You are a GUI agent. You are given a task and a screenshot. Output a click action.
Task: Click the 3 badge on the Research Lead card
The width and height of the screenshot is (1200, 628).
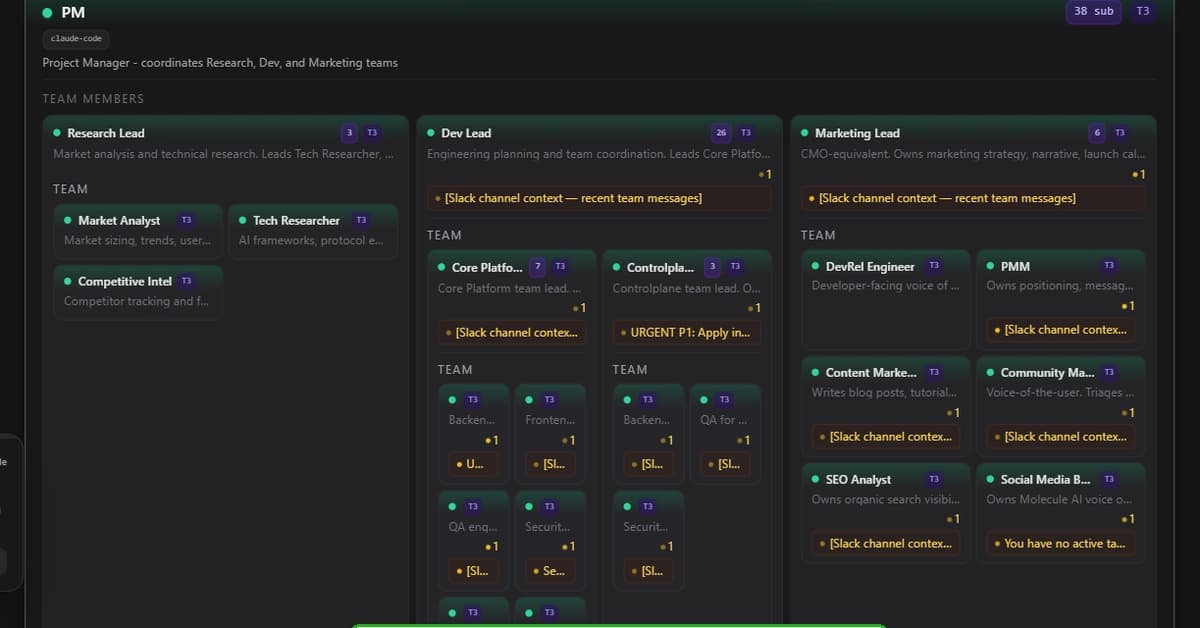coord(349,132)
